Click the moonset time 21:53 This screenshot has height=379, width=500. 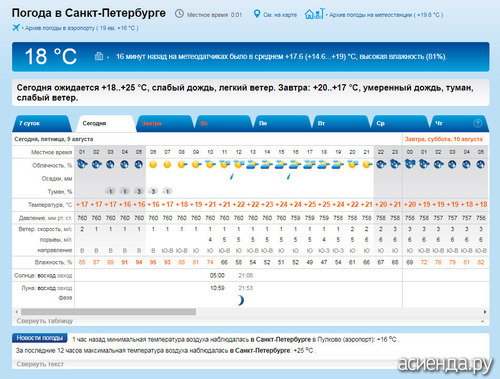(246, 288)
